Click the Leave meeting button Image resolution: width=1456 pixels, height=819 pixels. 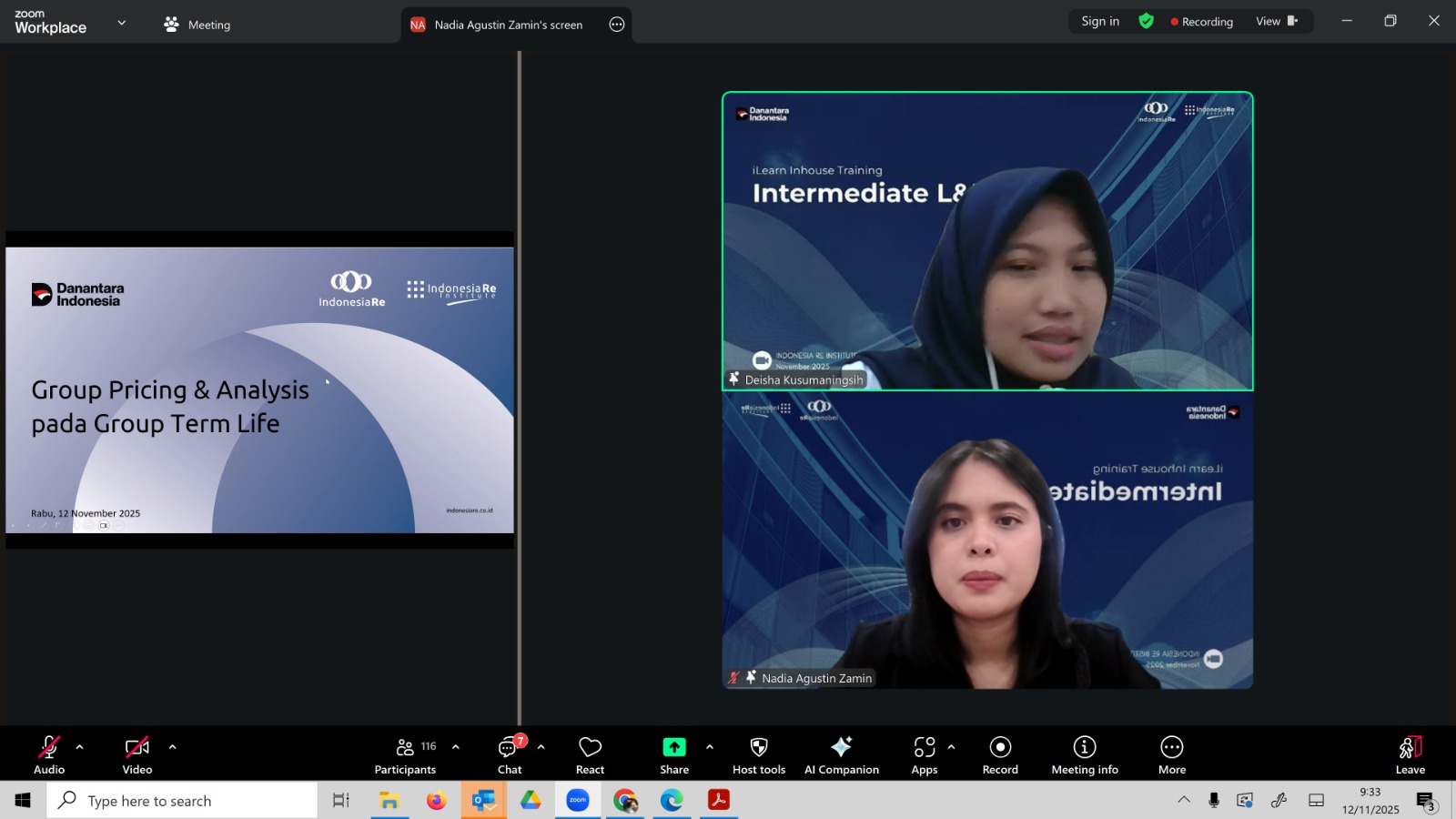(x=1410, y=755)
